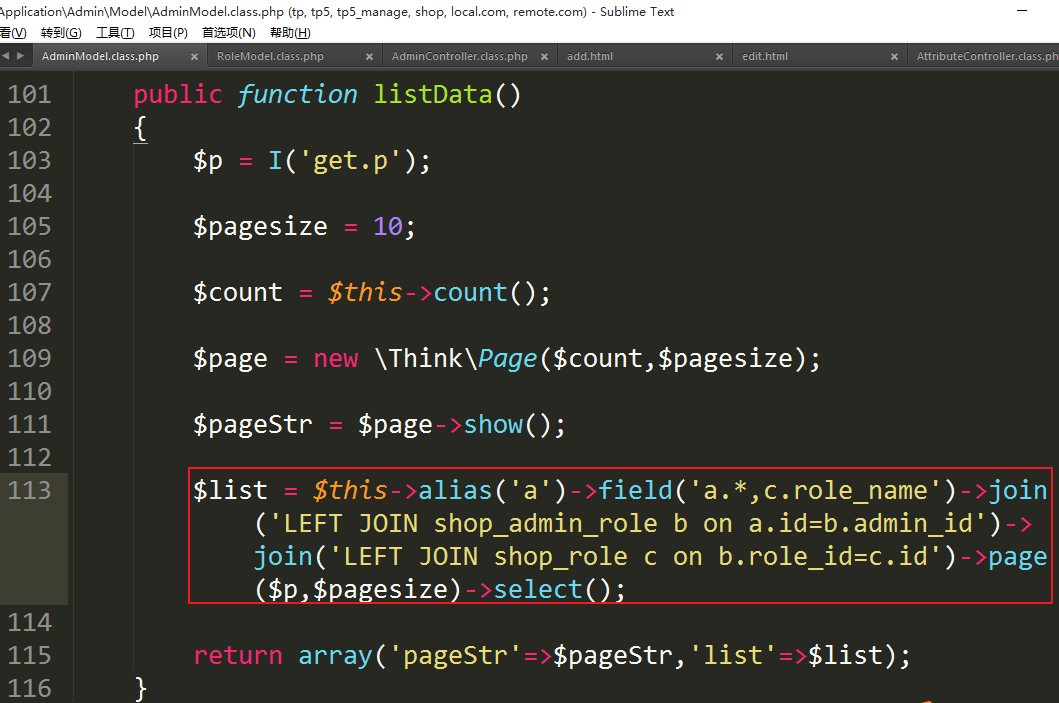
Task: Open the 首选项(N) Preferences menu
Action: (x=229, y=33)
